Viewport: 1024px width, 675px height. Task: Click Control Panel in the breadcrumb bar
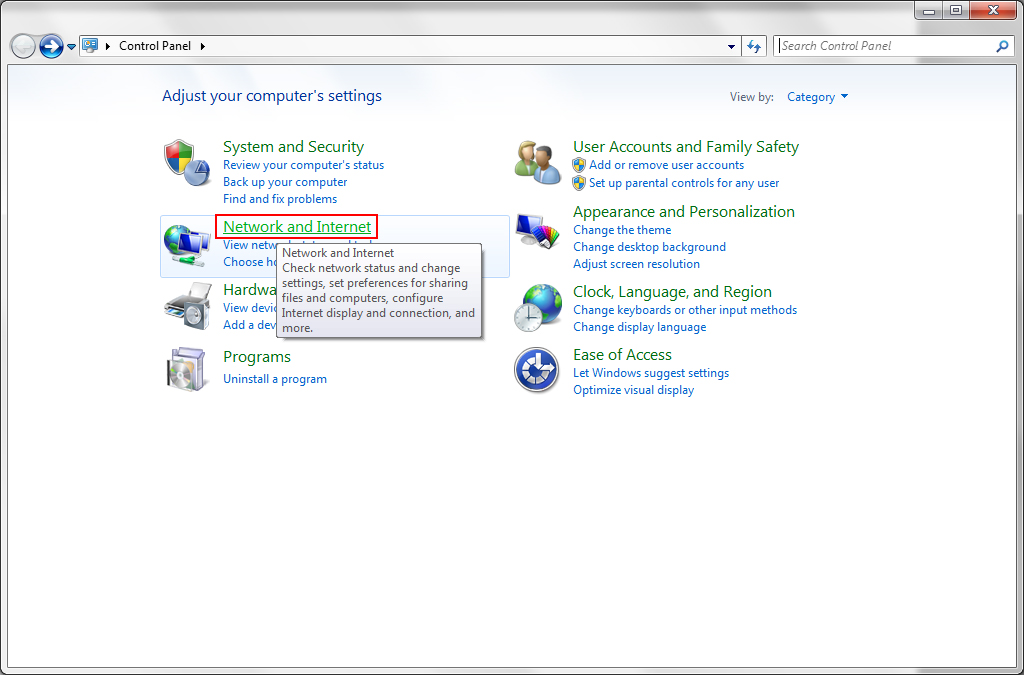(x=155, y=45)
